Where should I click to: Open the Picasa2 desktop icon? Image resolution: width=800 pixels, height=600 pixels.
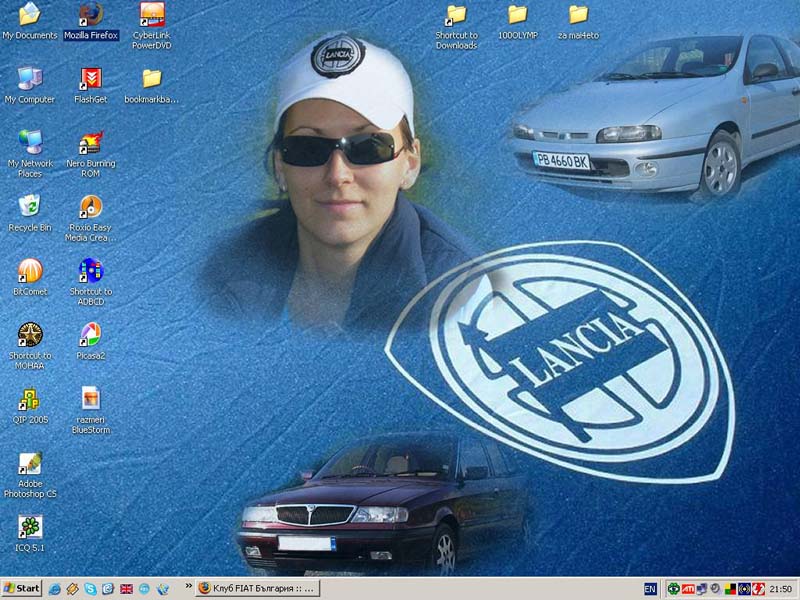coord(90,334)
